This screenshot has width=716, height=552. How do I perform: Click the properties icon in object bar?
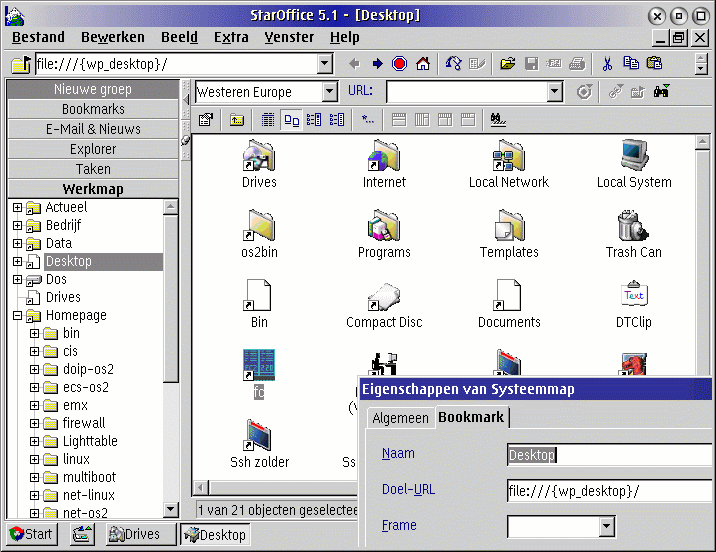206,120
